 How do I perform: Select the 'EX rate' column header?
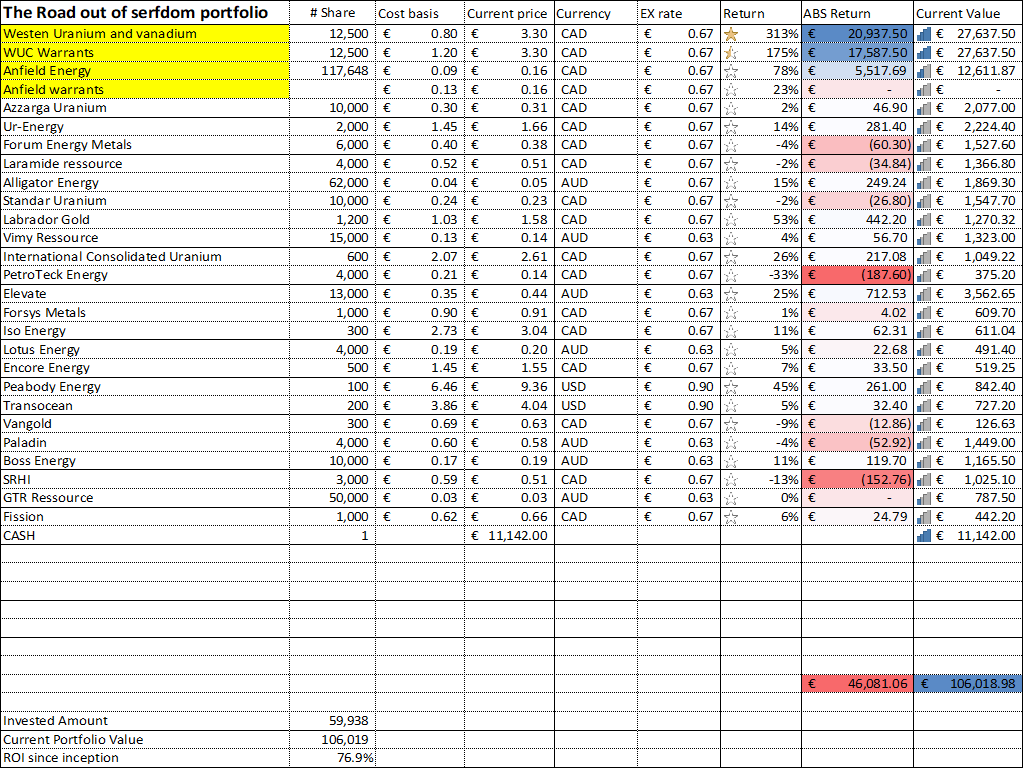[x=679, y=13]
